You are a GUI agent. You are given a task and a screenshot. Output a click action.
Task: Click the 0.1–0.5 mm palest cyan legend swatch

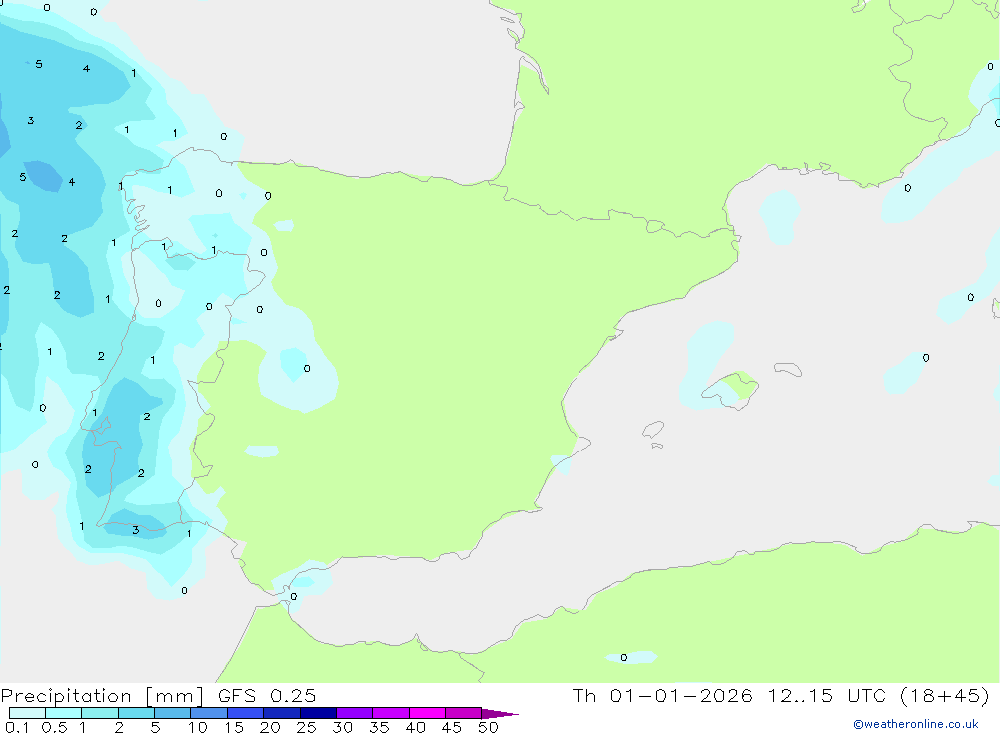coord(27,713)
